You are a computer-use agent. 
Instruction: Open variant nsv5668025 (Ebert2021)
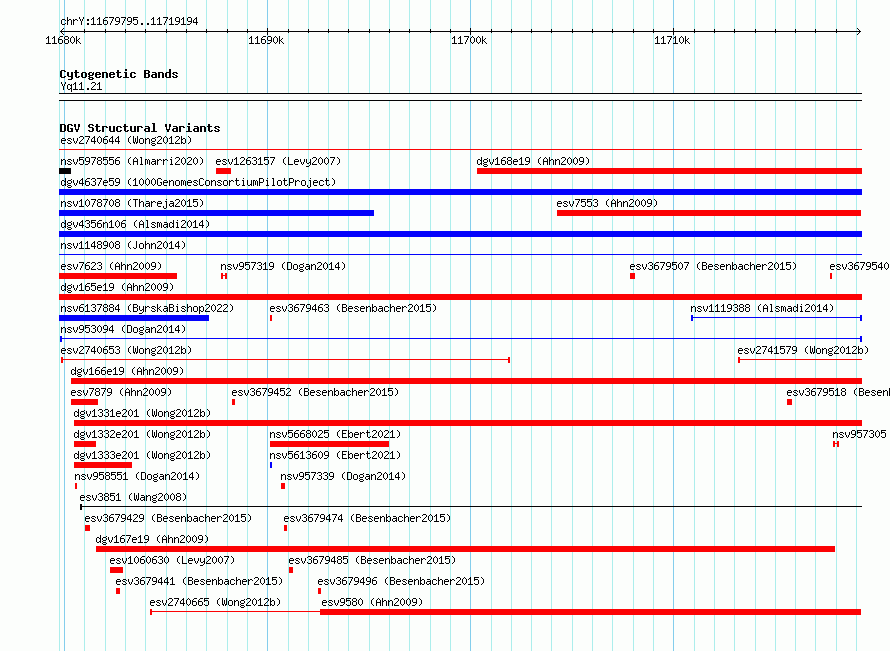coord(335,434)
